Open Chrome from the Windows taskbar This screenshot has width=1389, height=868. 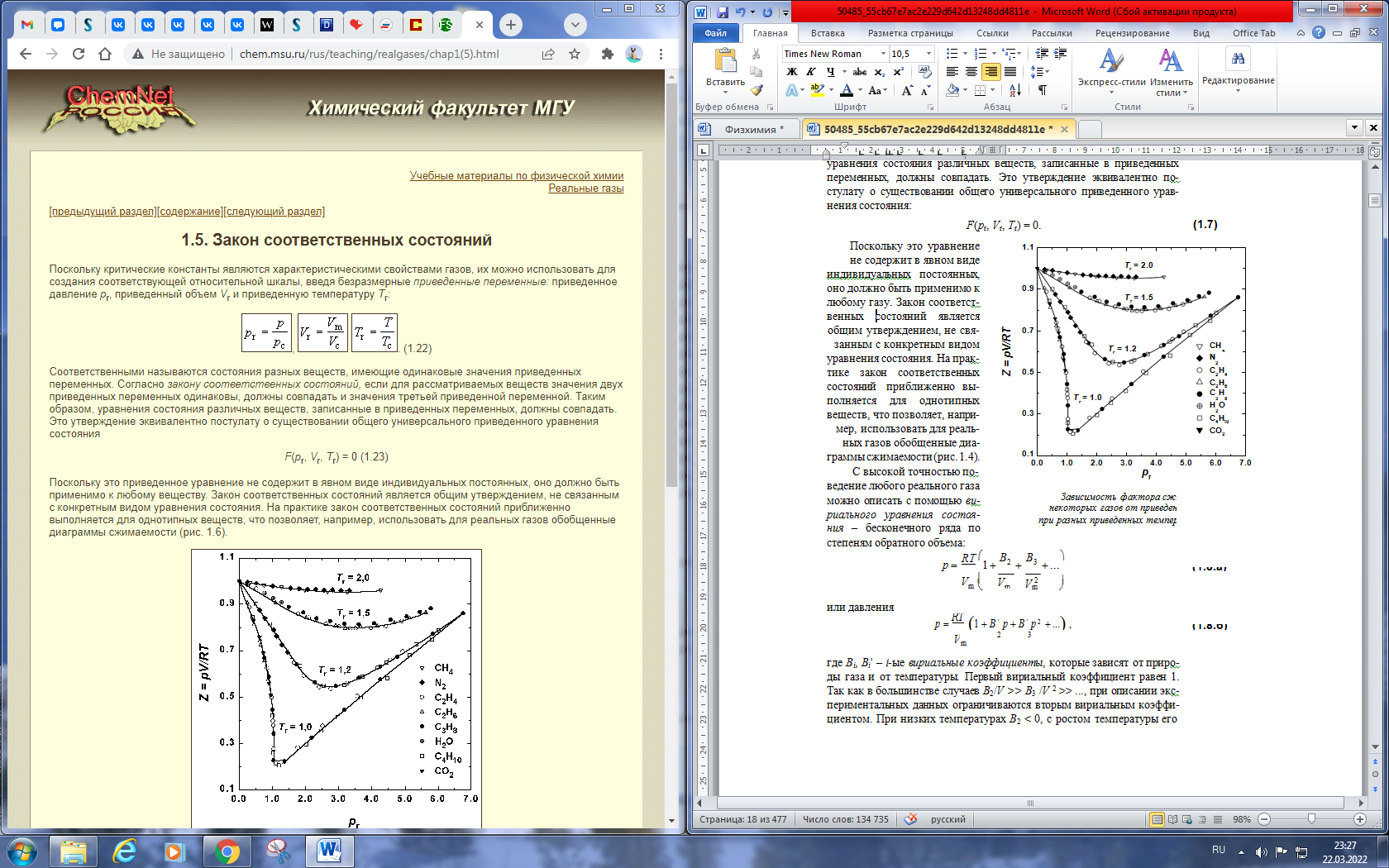pos(227,851)
